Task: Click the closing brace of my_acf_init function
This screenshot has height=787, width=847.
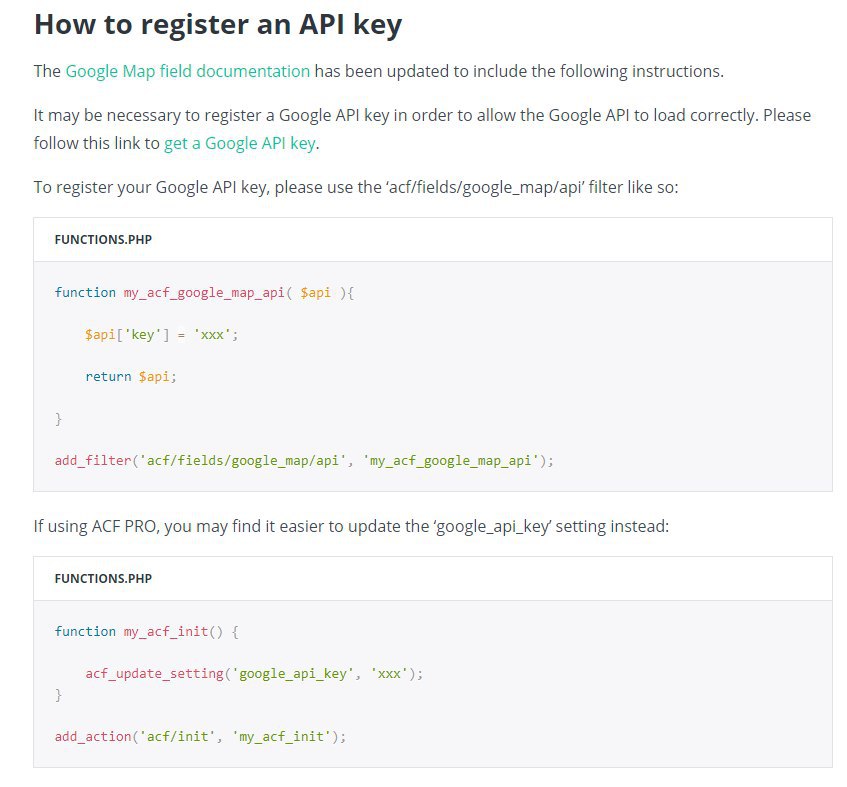Action: coord(58,695)
